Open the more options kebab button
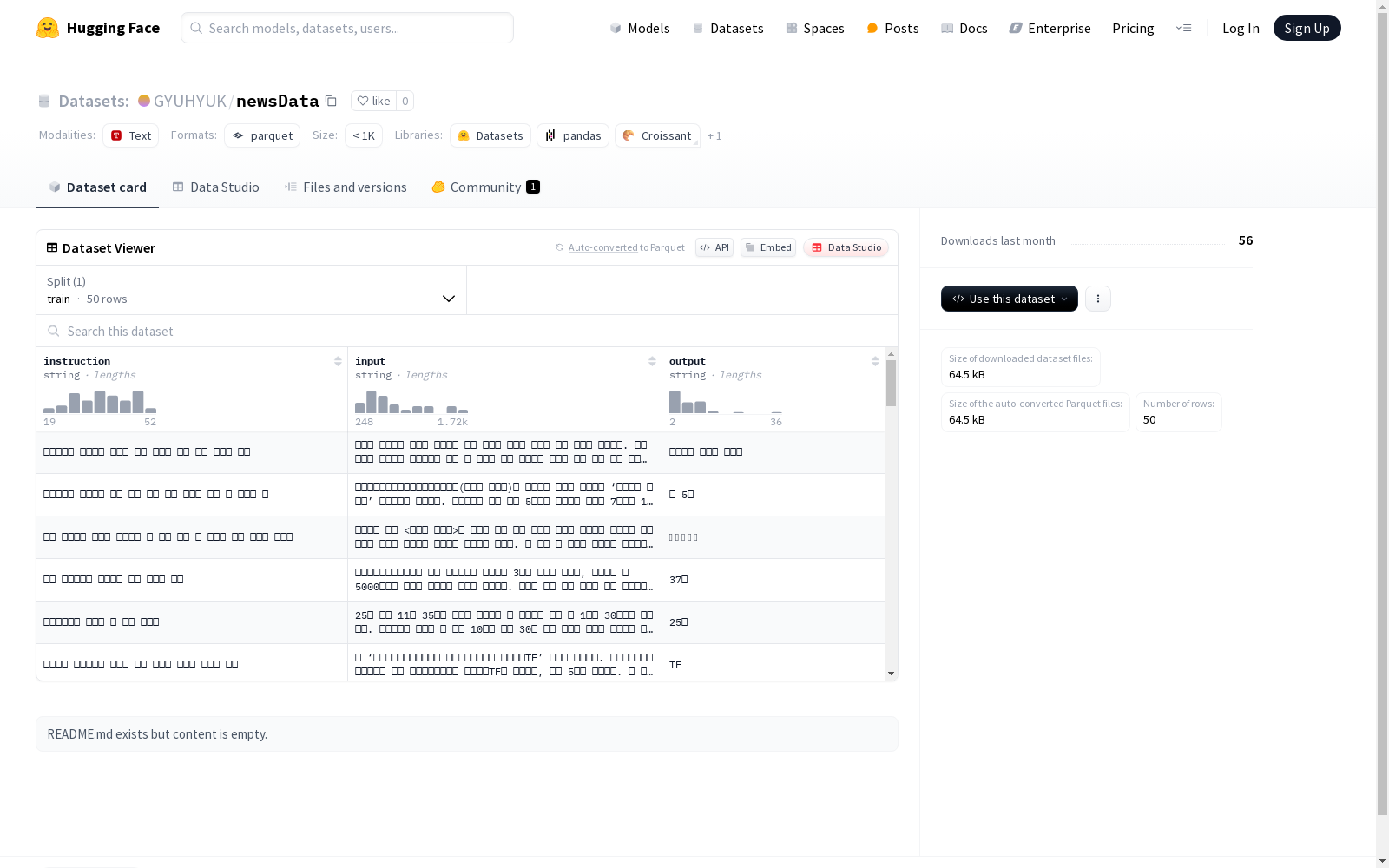The image size is (1389, 868). (1098, 299)
